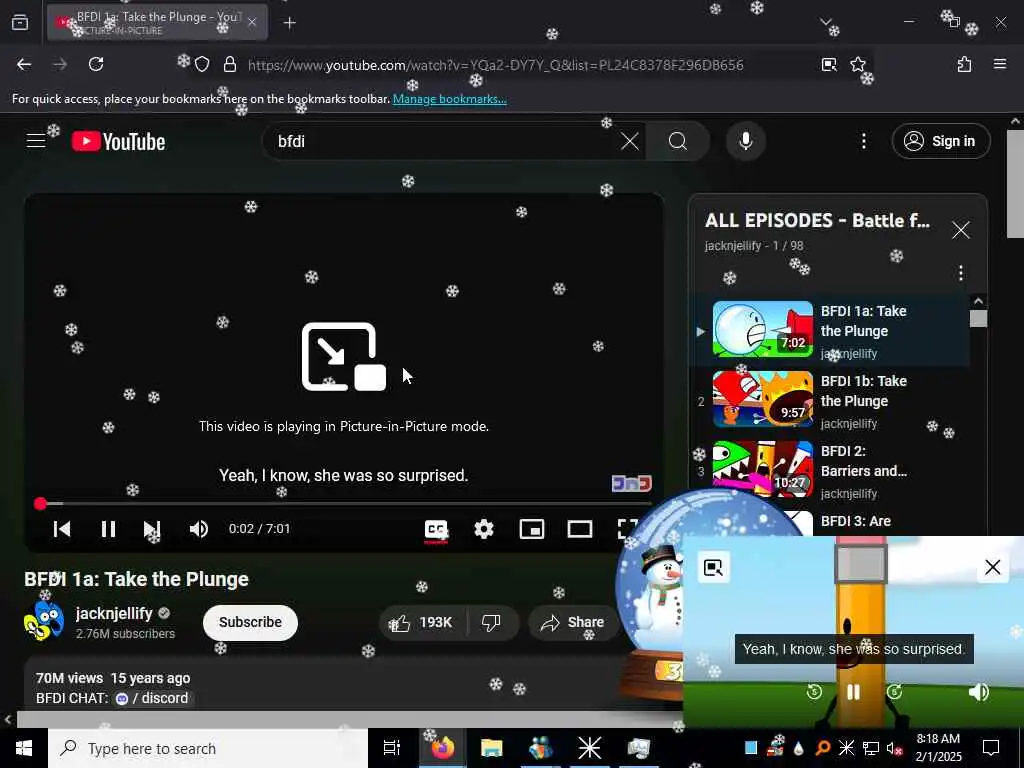Screen dimensions: 1024x768
Task: Mute the main player volume
Action: (199, 529)
